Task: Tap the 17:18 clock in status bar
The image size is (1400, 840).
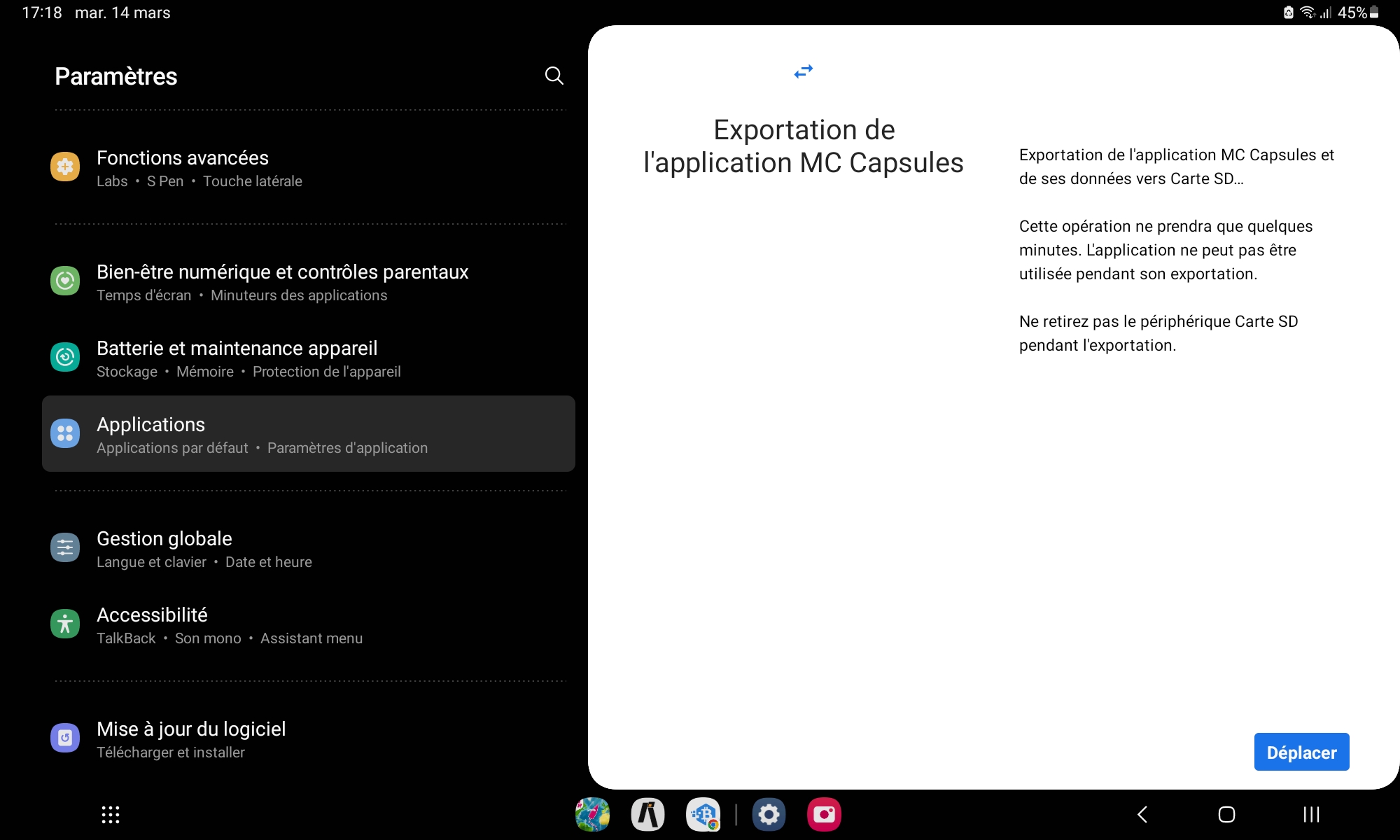Action: pyautogui.click(x=42, y=13)
